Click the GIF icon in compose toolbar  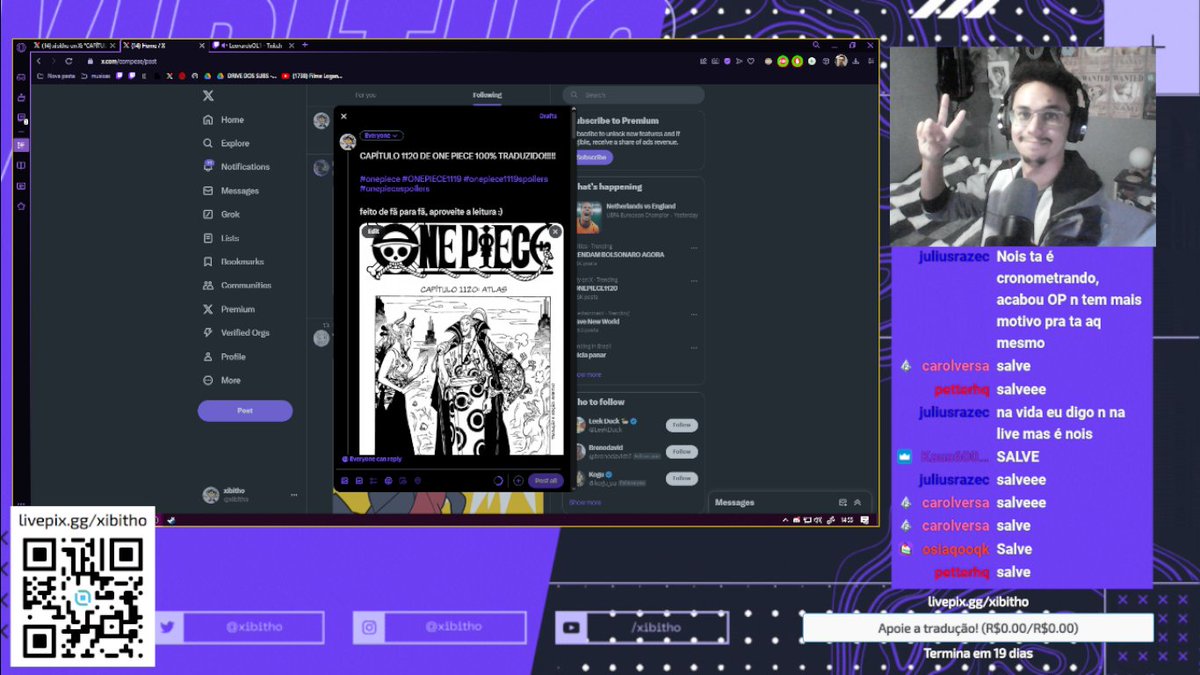[359, 481]
